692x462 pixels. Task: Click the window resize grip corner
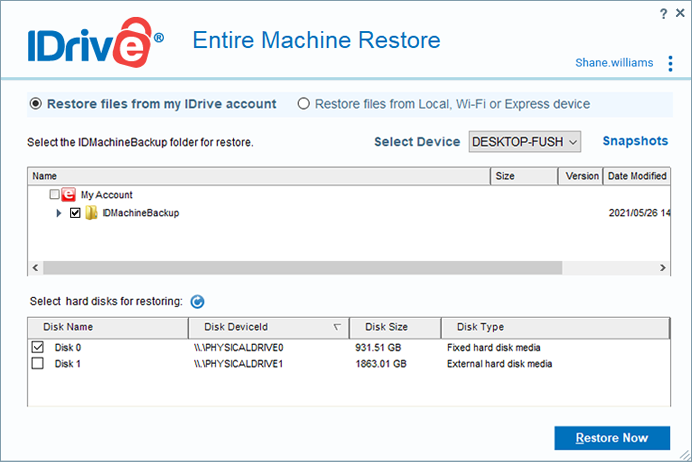(x=684, y=455)
